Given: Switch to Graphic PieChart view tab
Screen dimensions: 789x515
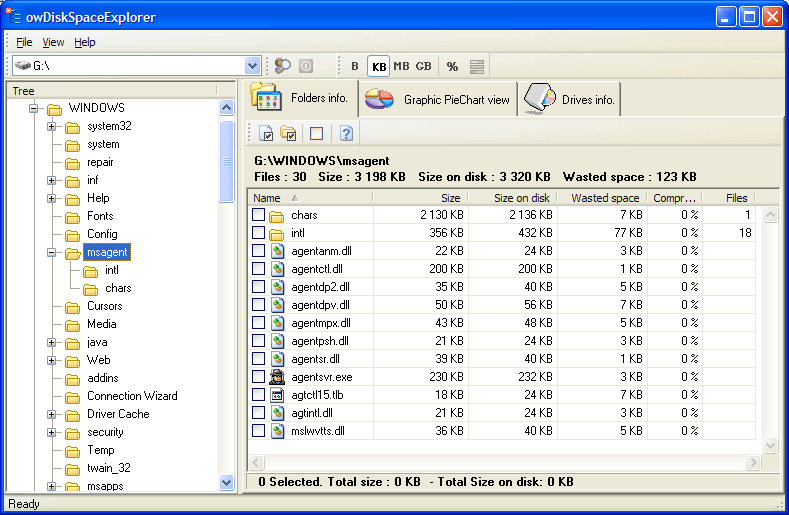Looking at the screenshot, I should (x=438, y=100).
